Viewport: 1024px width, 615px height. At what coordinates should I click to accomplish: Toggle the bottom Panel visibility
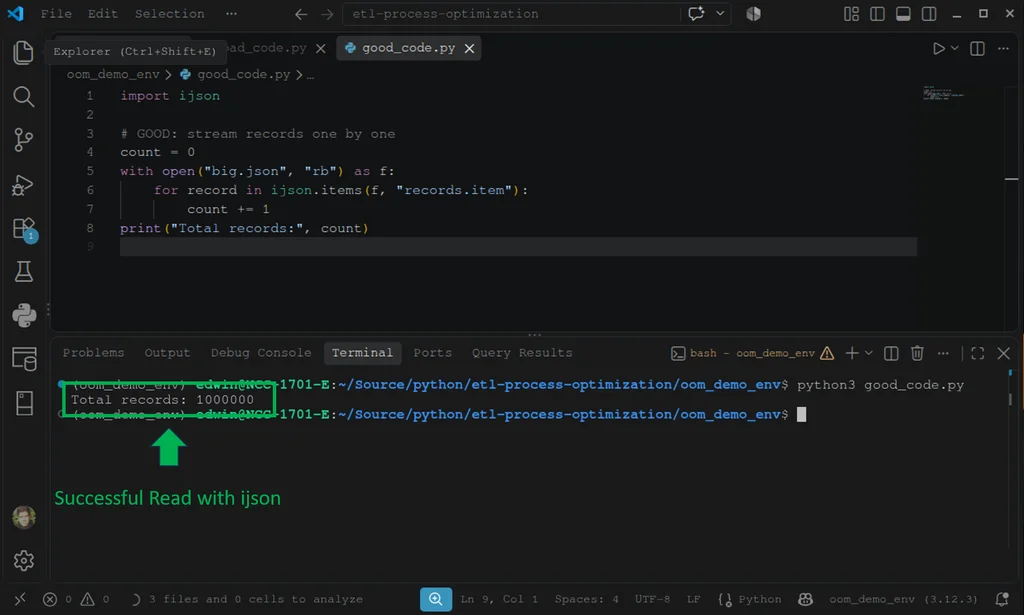coord(903,14)
